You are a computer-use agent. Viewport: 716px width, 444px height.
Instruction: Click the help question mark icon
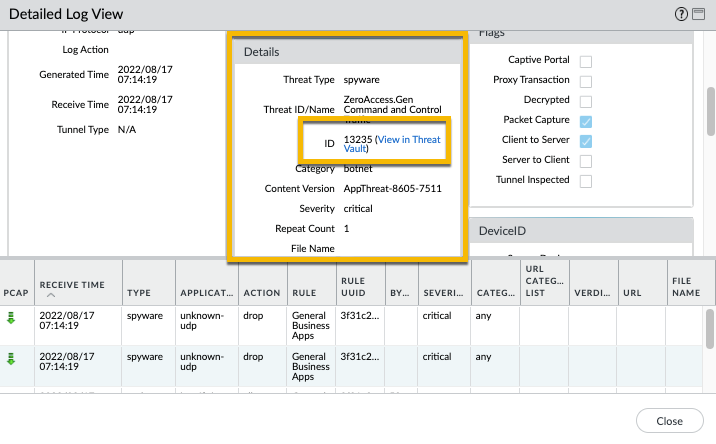pos(681,14)
